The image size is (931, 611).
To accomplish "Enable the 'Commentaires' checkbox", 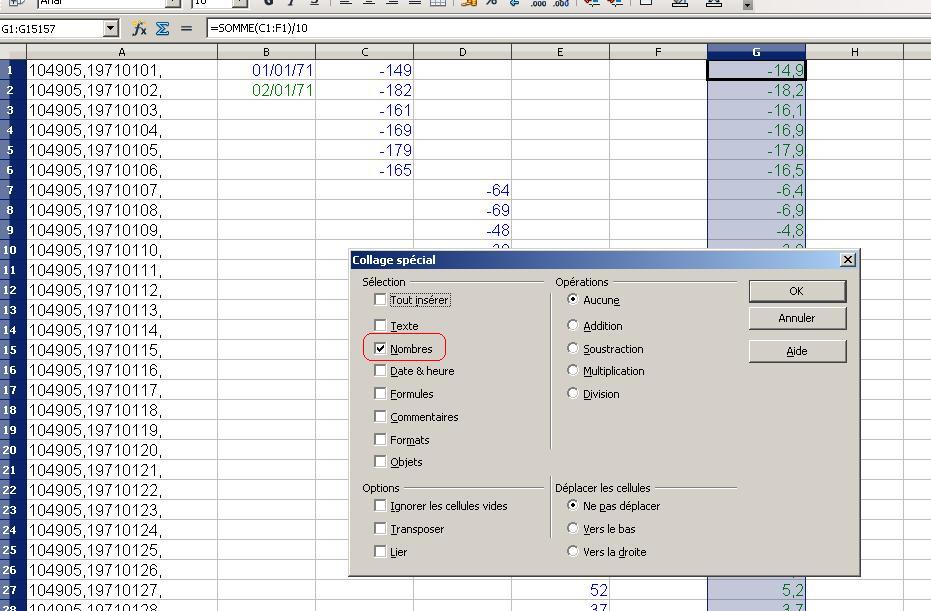I will (380, 416).
